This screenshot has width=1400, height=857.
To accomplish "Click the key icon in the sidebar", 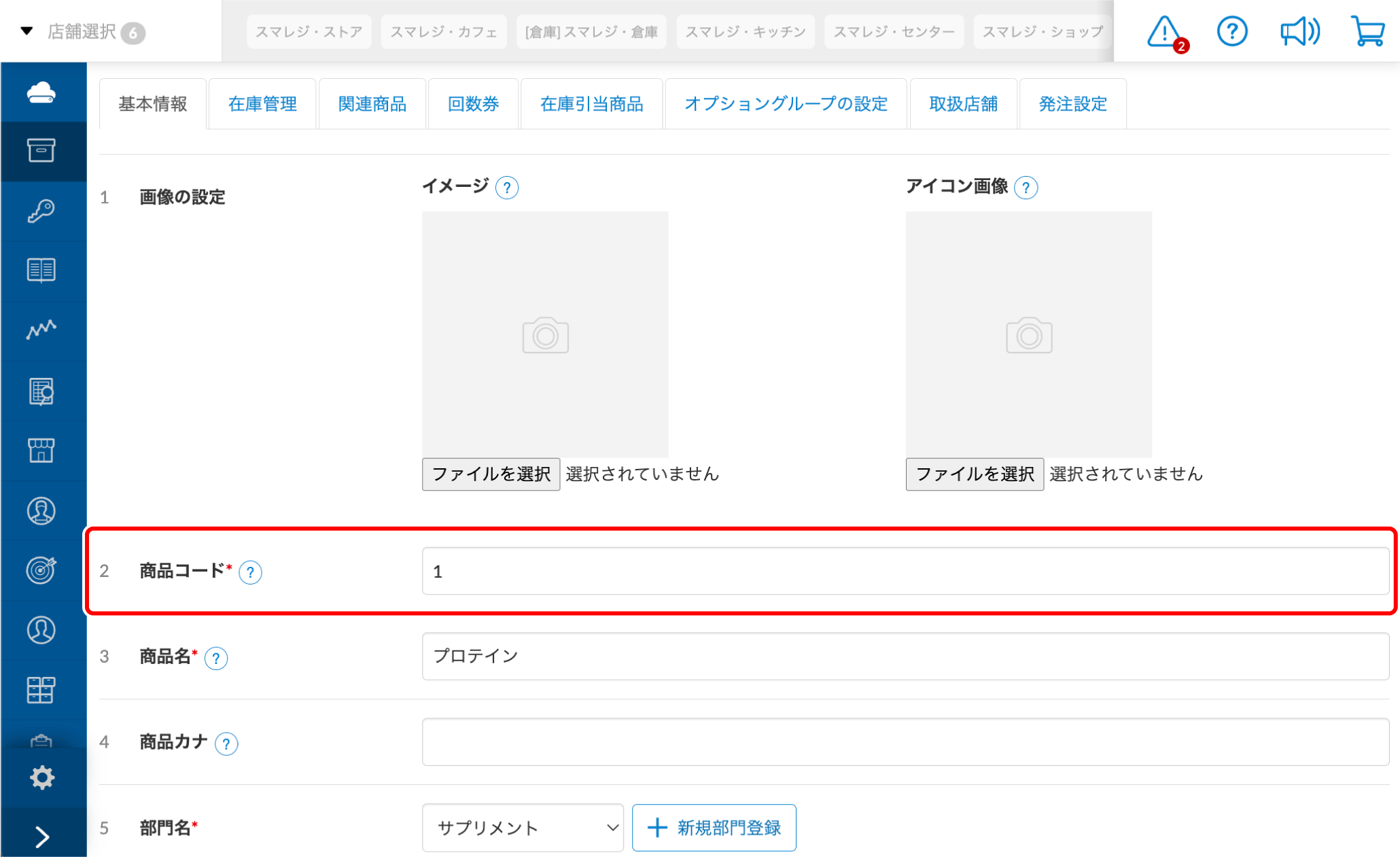I will tap(43, 211).
